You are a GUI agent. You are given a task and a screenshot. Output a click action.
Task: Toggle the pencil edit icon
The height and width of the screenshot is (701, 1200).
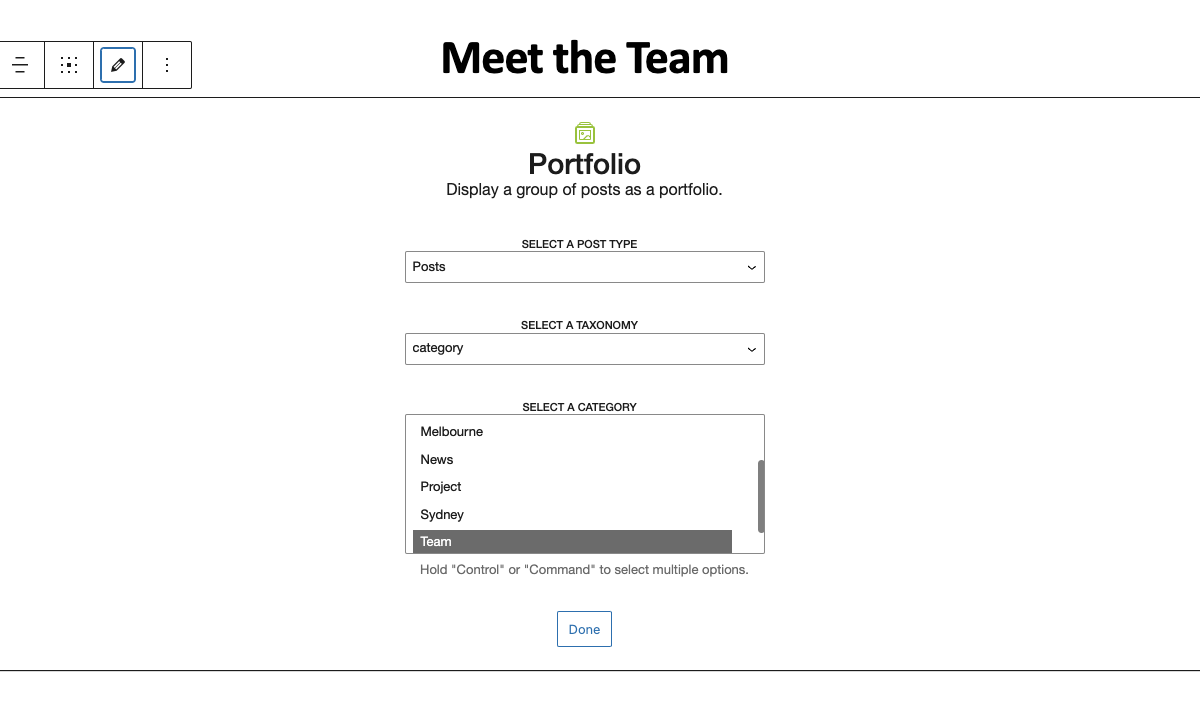pos(118,65)
